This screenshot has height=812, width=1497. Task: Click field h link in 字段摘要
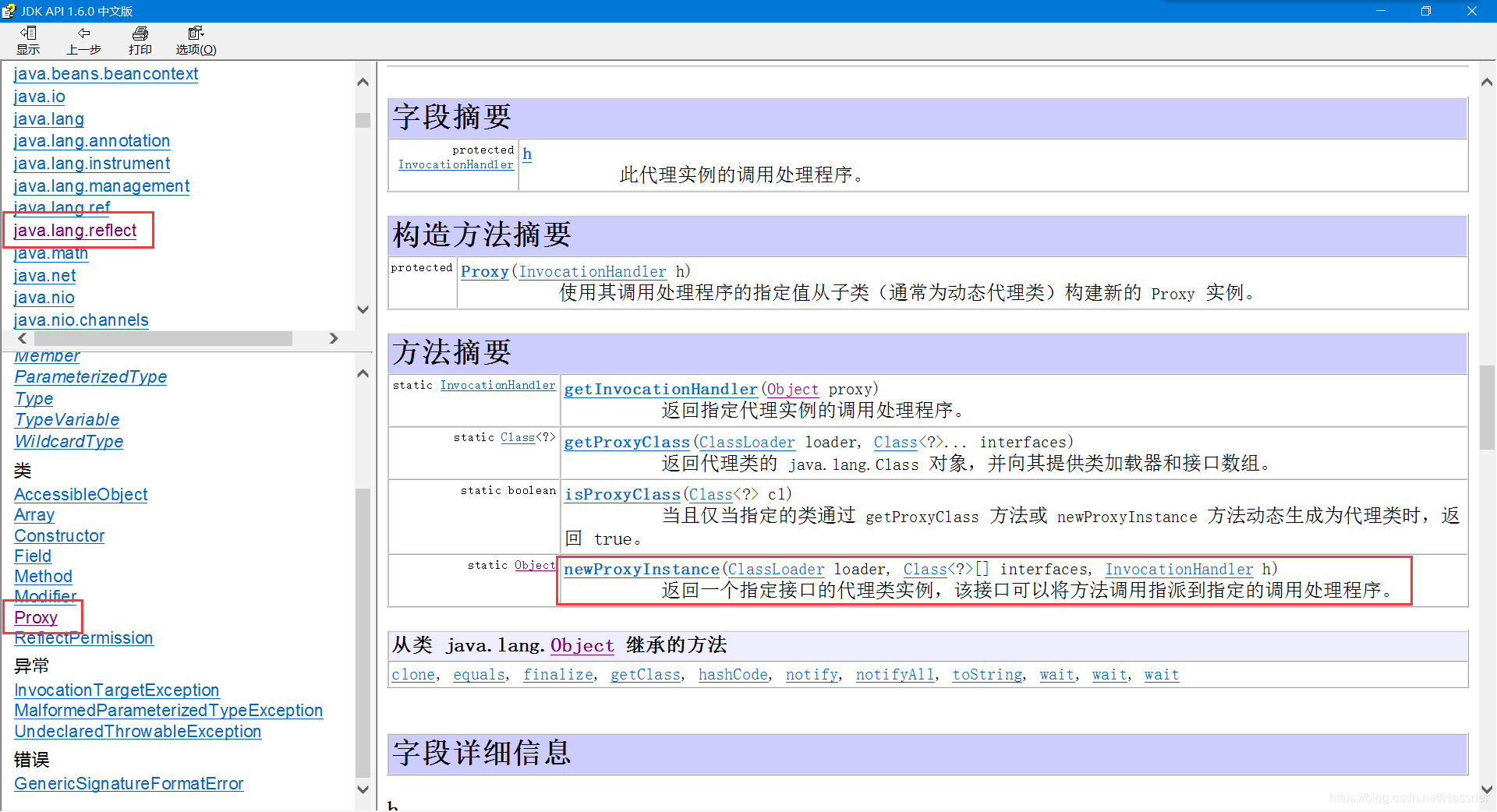click(527, 154)
